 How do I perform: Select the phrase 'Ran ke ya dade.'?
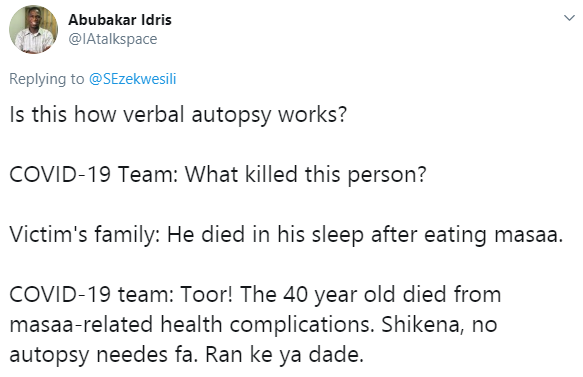coord(284,354)
